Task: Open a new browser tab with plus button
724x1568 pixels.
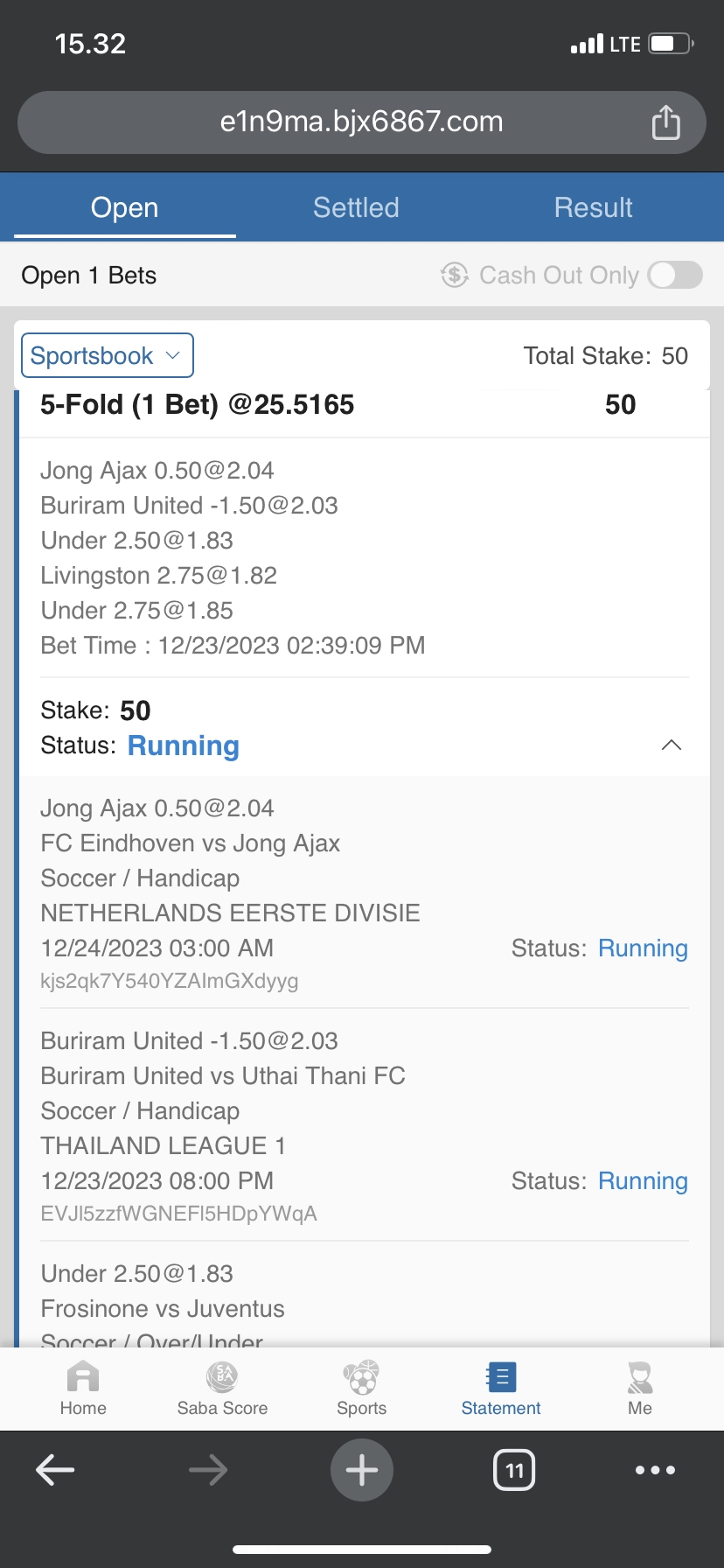Action: [x=362, y=1470]
